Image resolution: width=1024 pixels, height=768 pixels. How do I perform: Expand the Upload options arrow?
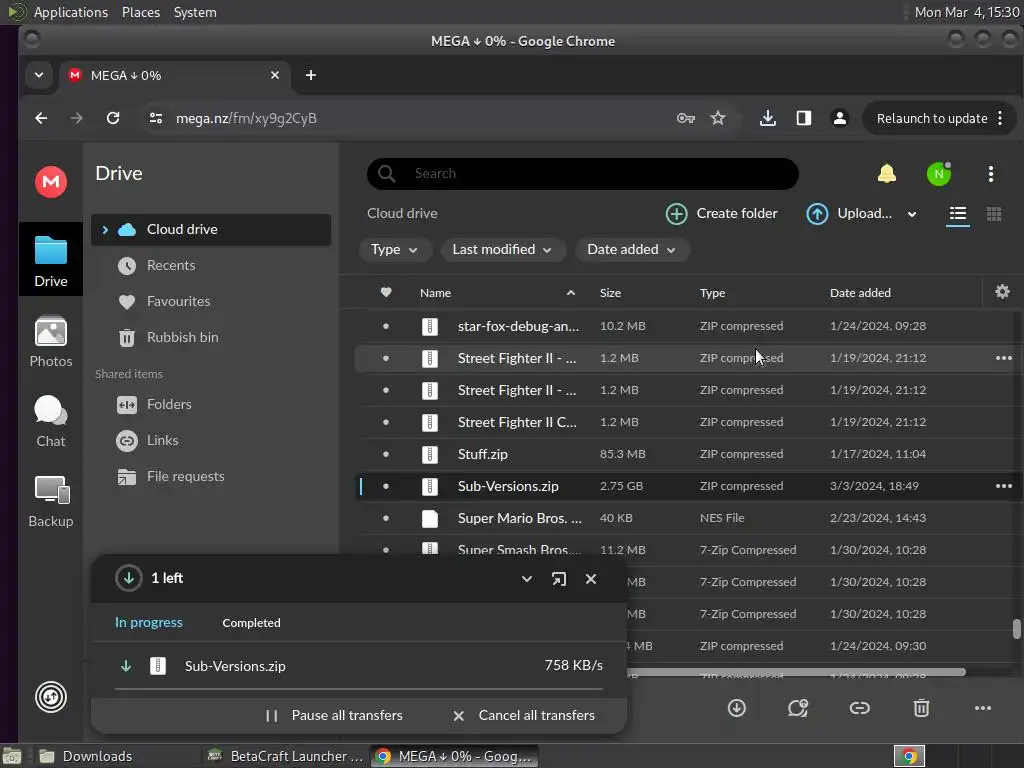pos(912,214)
